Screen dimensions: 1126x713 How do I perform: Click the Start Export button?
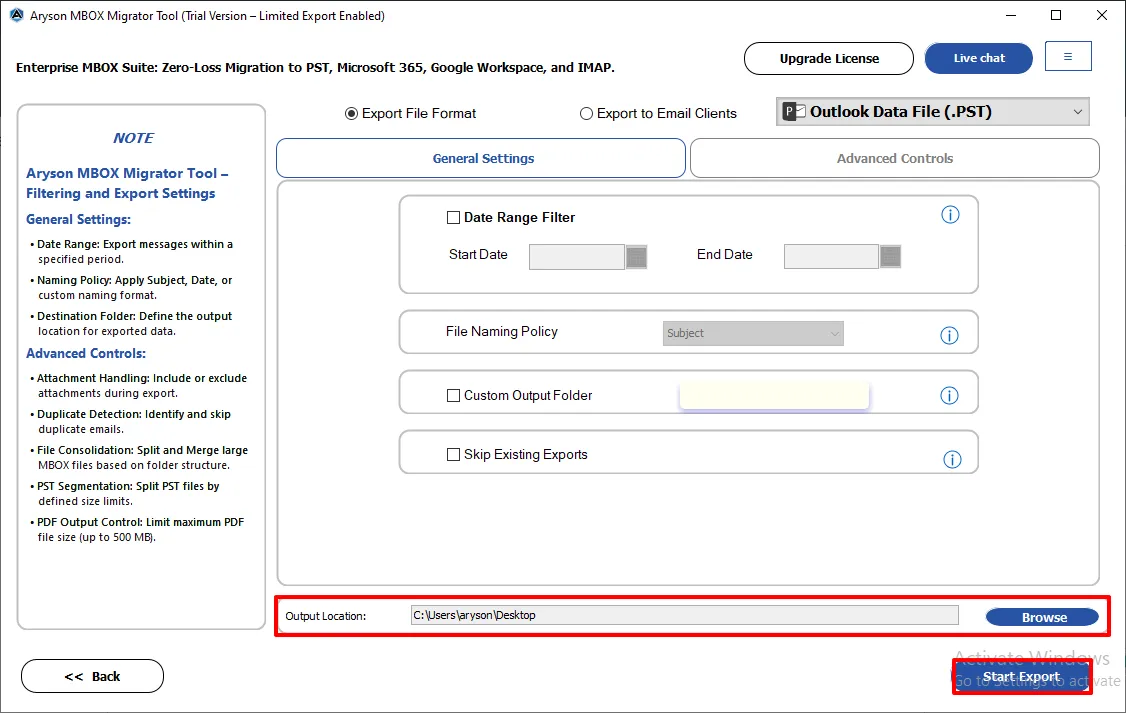[1021, 676]
